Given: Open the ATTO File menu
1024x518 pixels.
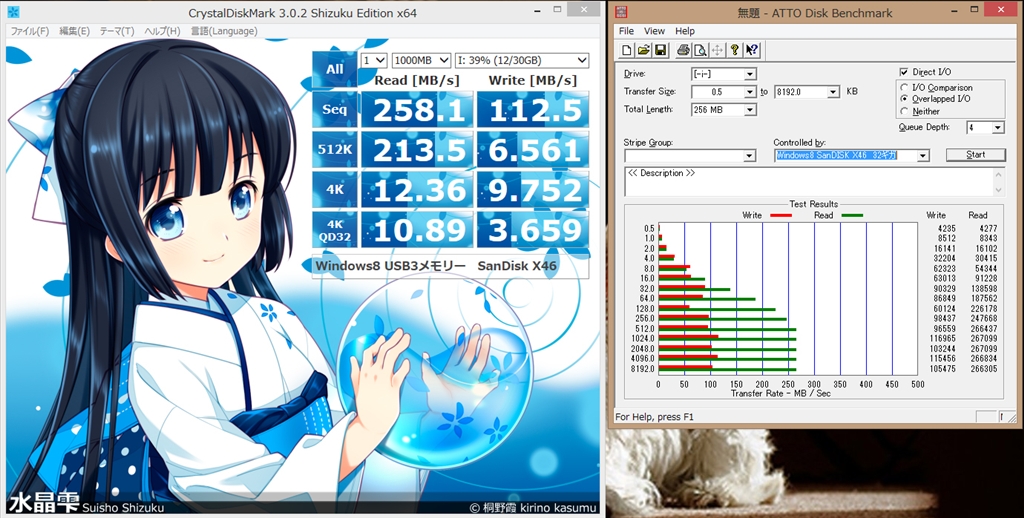Looking at the screenshot, I should point(626,31).
